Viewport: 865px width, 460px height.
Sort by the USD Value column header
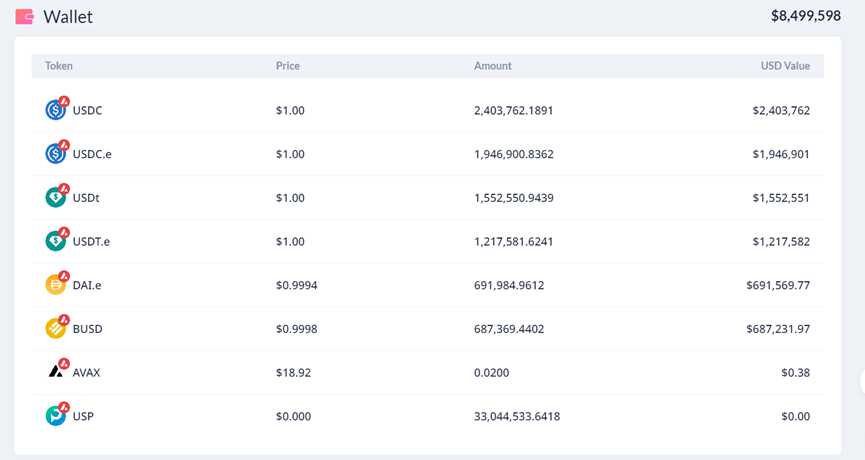click(785, 66)
